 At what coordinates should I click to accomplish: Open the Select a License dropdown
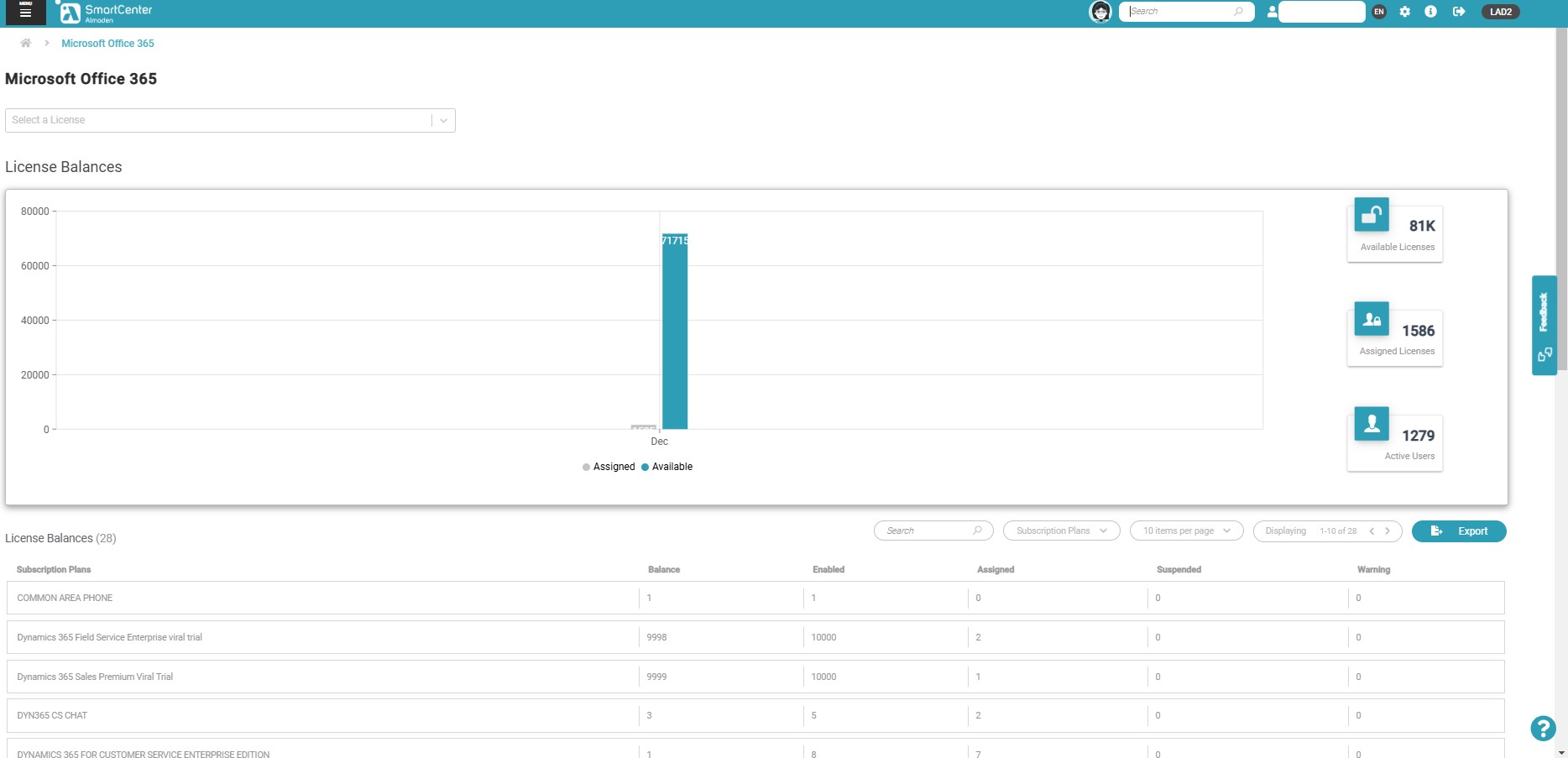tap(230, 120)
